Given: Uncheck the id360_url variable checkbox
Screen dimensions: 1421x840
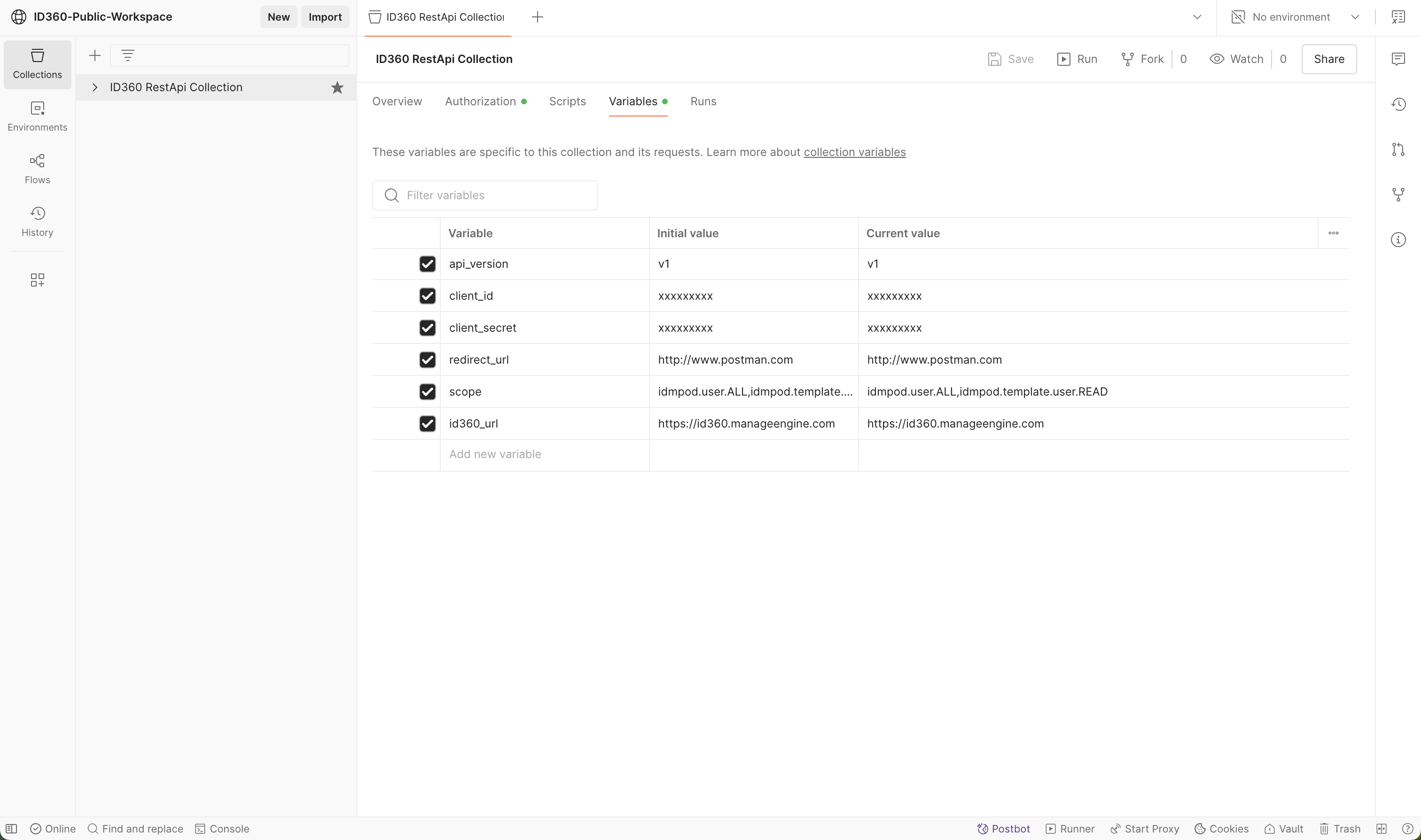Looking at the screenshot, I should click(x=428, y=424).
